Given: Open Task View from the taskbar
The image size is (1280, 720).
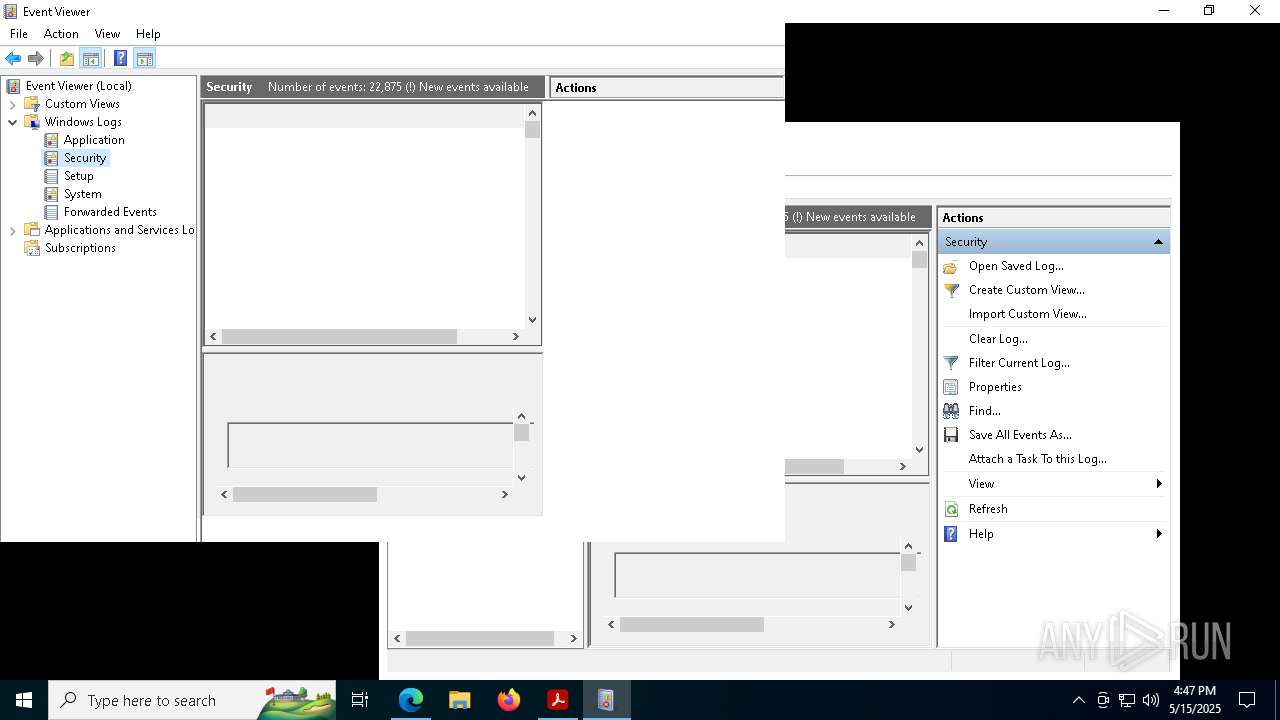Looking at the screenshot, I should (360, 700).
